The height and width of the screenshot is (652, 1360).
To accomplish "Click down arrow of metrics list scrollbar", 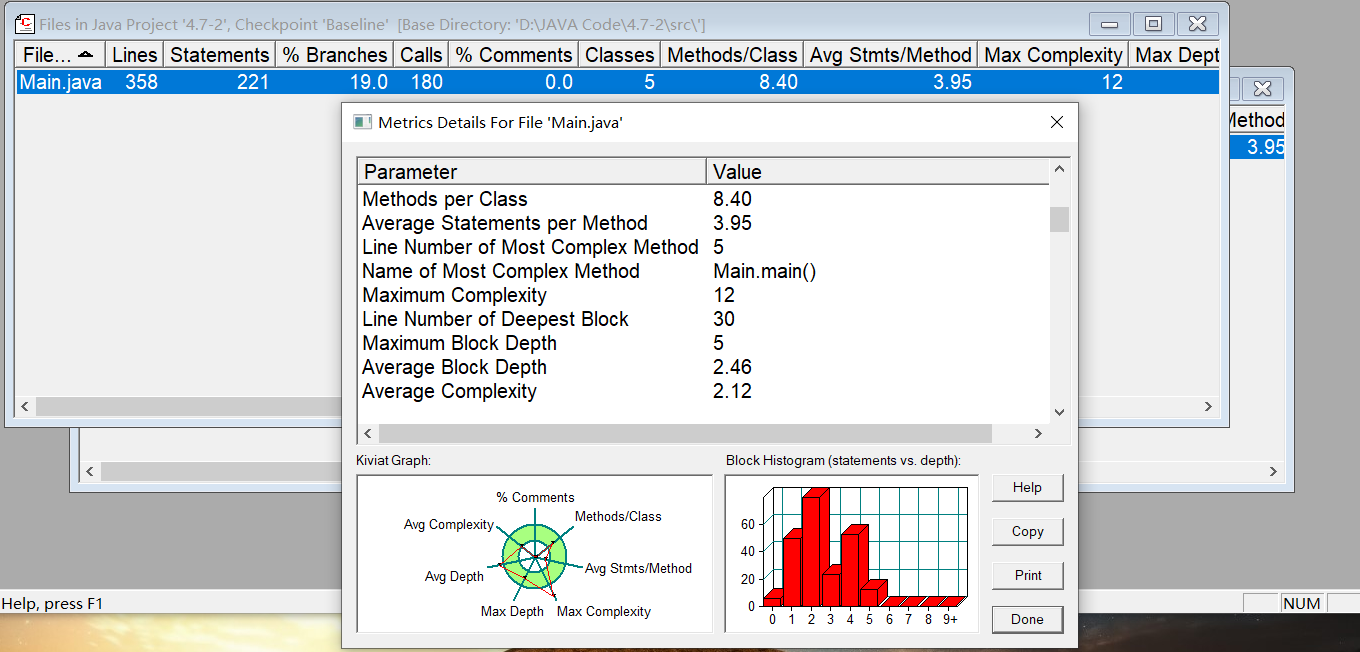I will coord(1059,412).
